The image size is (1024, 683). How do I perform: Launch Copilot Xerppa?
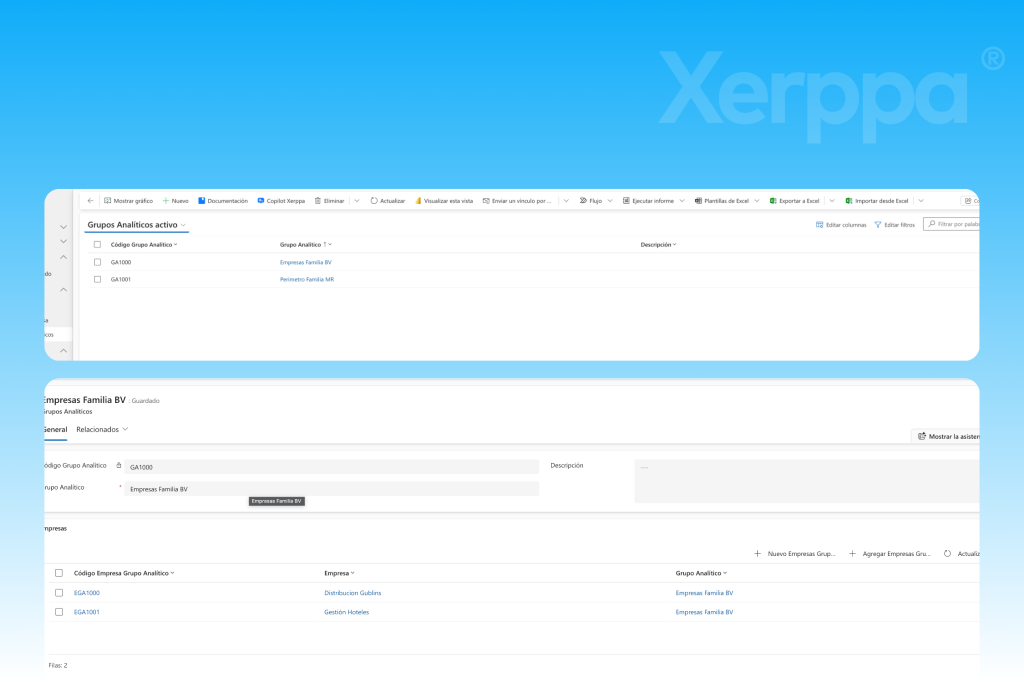click(281, 200)
